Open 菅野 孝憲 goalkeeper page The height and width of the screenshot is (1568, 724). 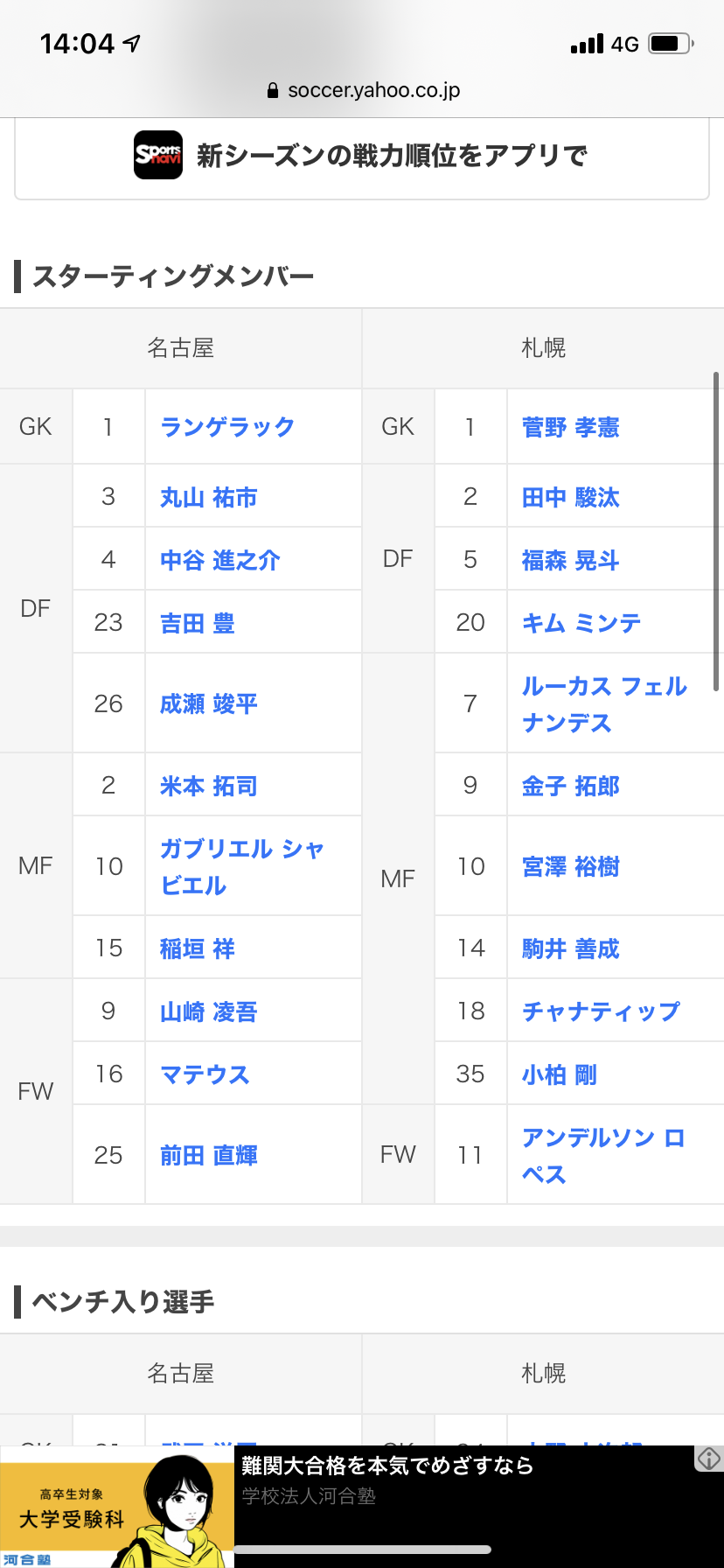pyautogui.click(x=571, y=427)
